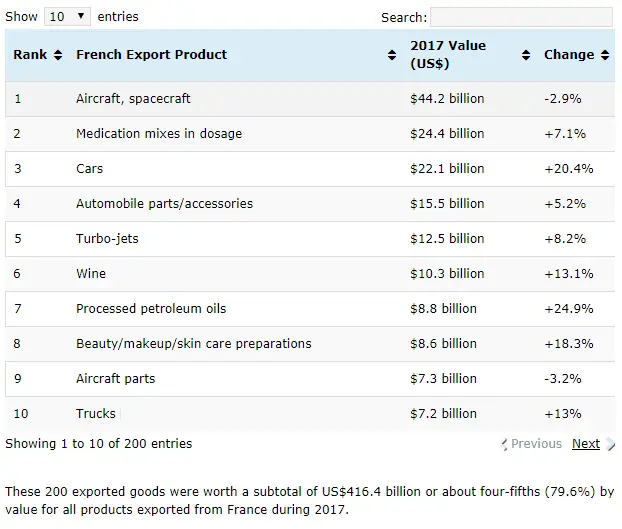
Task: Sort by French Export Product arrows
Action: tap(391, 55)
